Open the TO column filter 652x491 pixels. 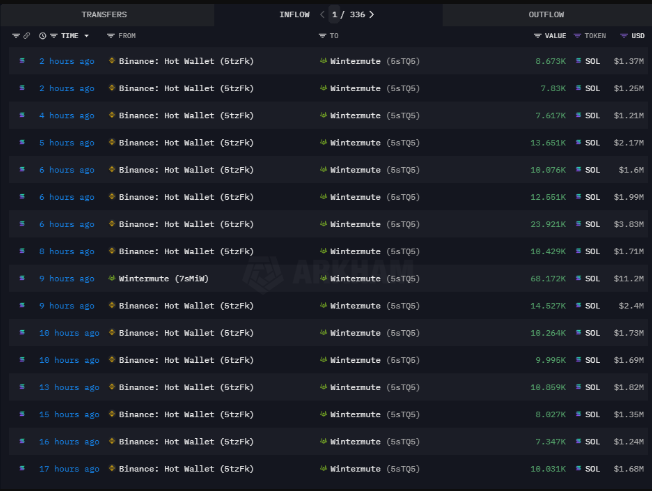[x=322, y=36]
